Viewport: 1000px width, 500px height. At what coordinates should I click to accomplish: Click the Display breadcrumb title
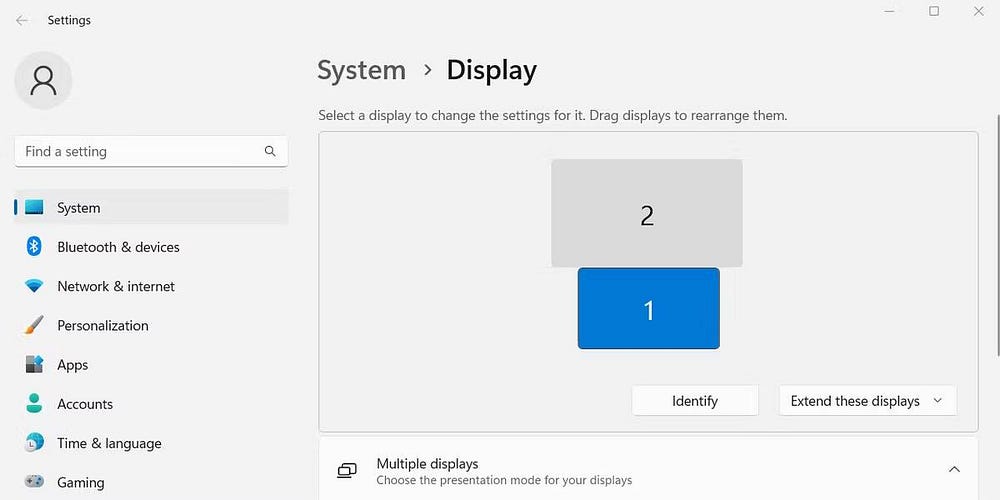click(x=491, y=70)
